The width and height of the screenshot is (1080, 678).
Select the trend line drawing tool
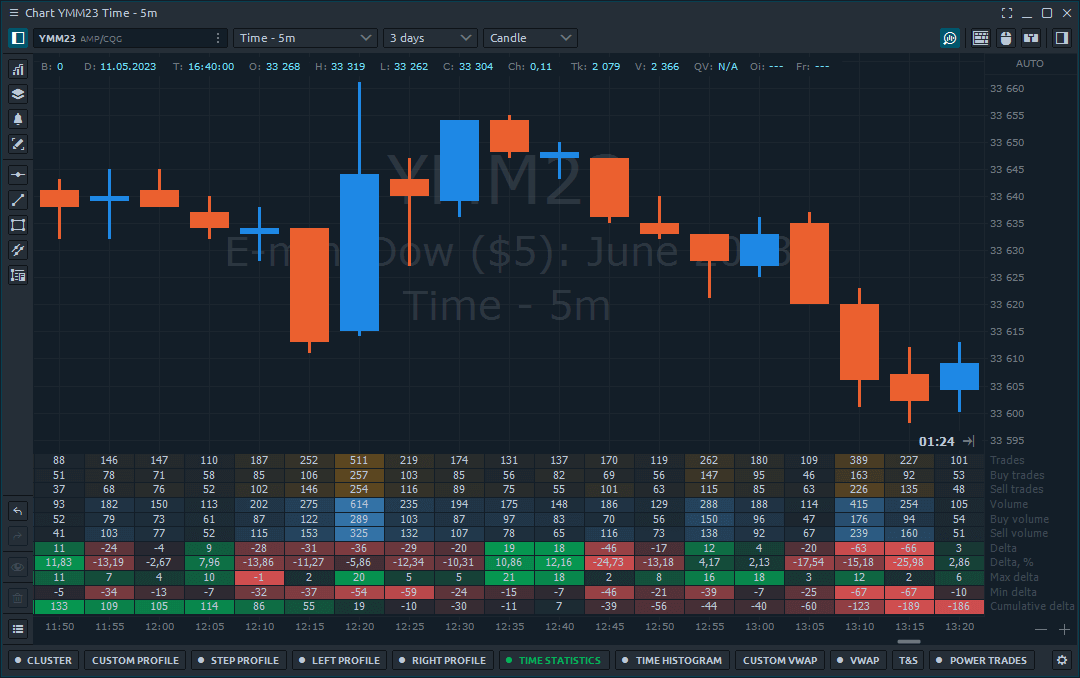click(x=17, y=200)
